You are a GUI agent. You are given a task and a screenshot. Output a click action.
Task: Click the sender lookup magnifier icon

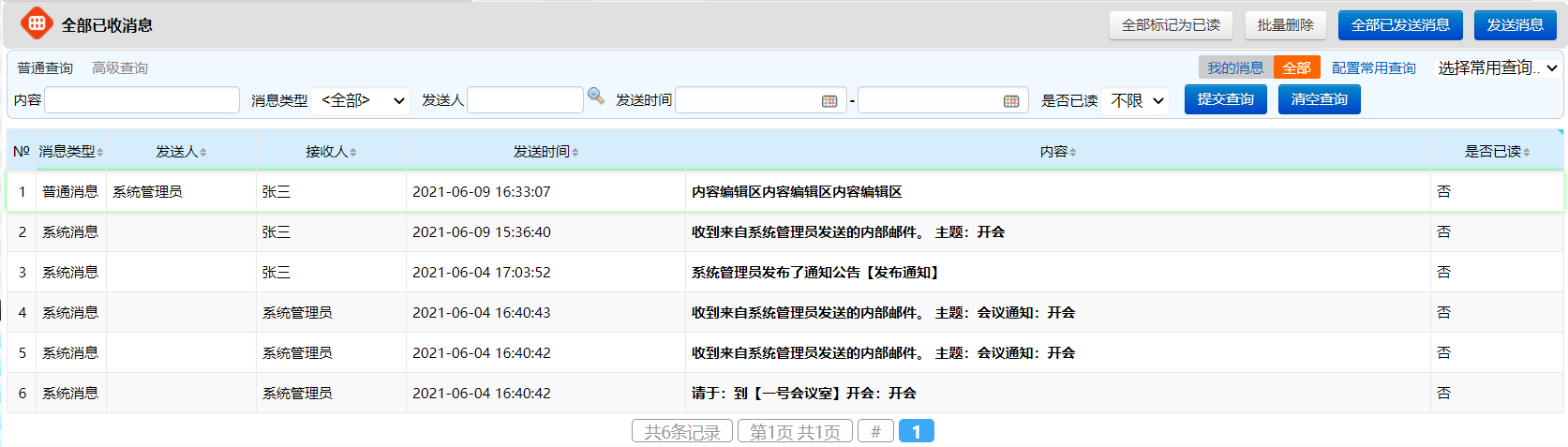[595, 96]
